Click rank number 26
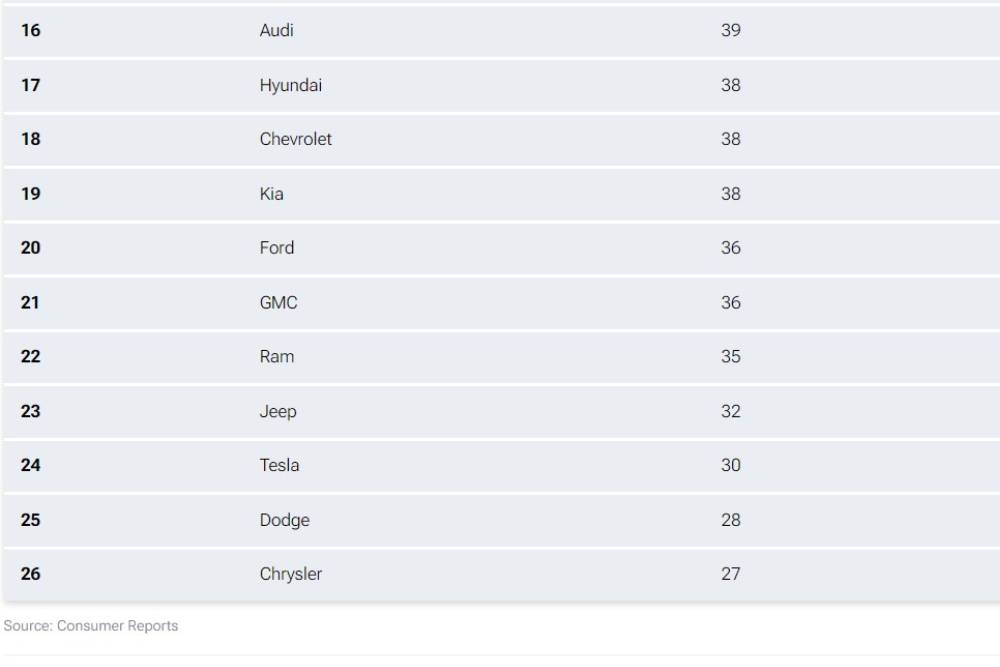The width and height of the screenshot is (1000, 667). [31, 574]
